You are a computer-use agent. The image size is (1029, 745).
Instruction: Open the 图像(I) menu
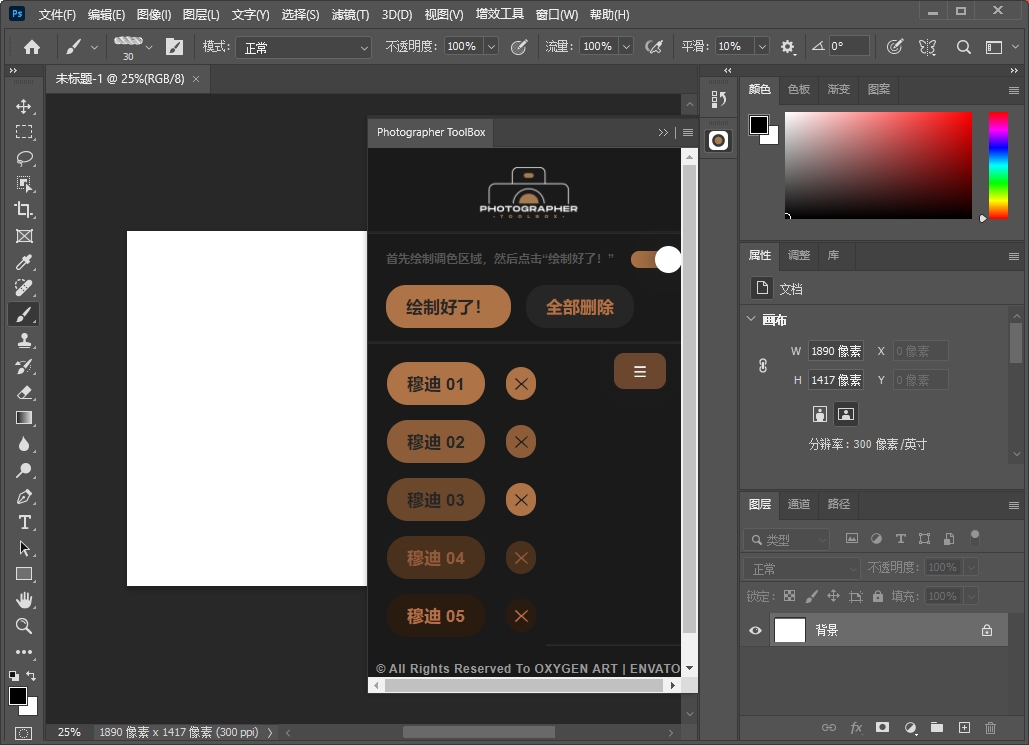[x=154, y=14]
